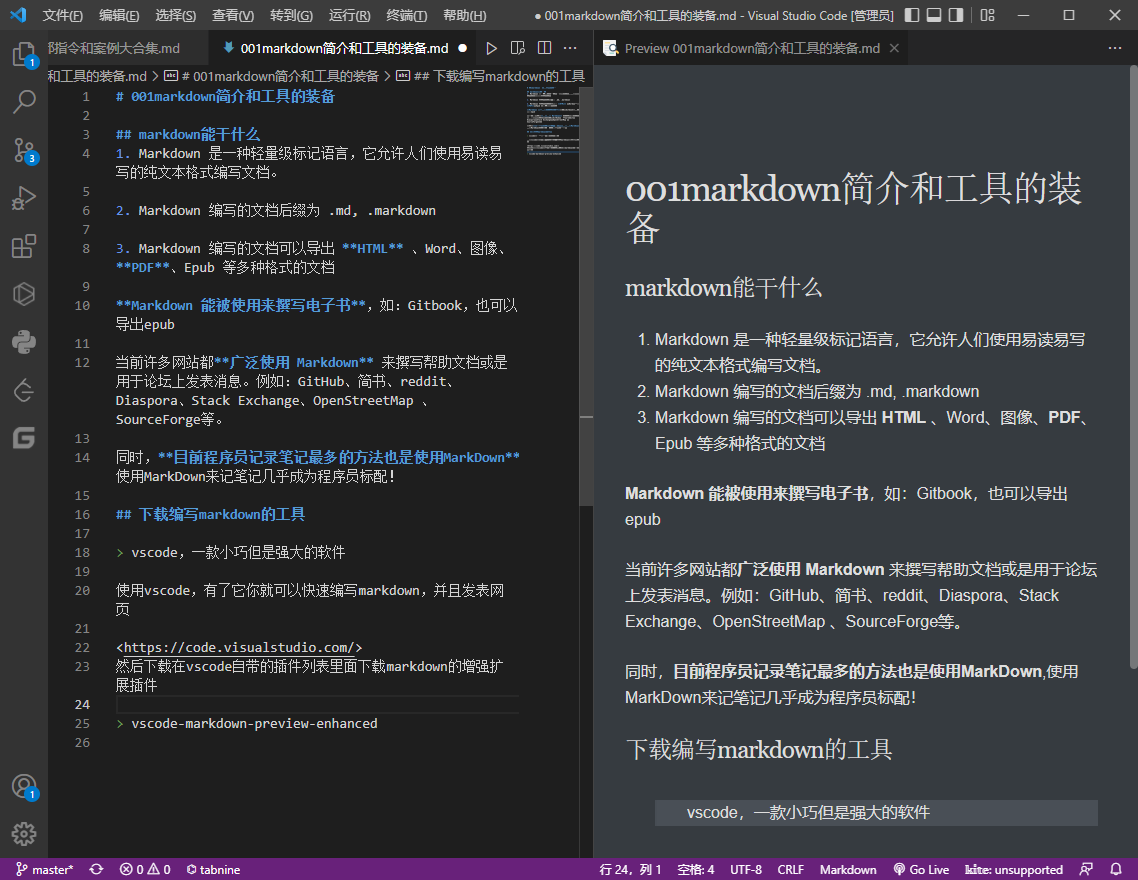Open the Explorer view in activity bar
Image resolution: width=1138 pixels, height=880 pixels.
point(24,54)
